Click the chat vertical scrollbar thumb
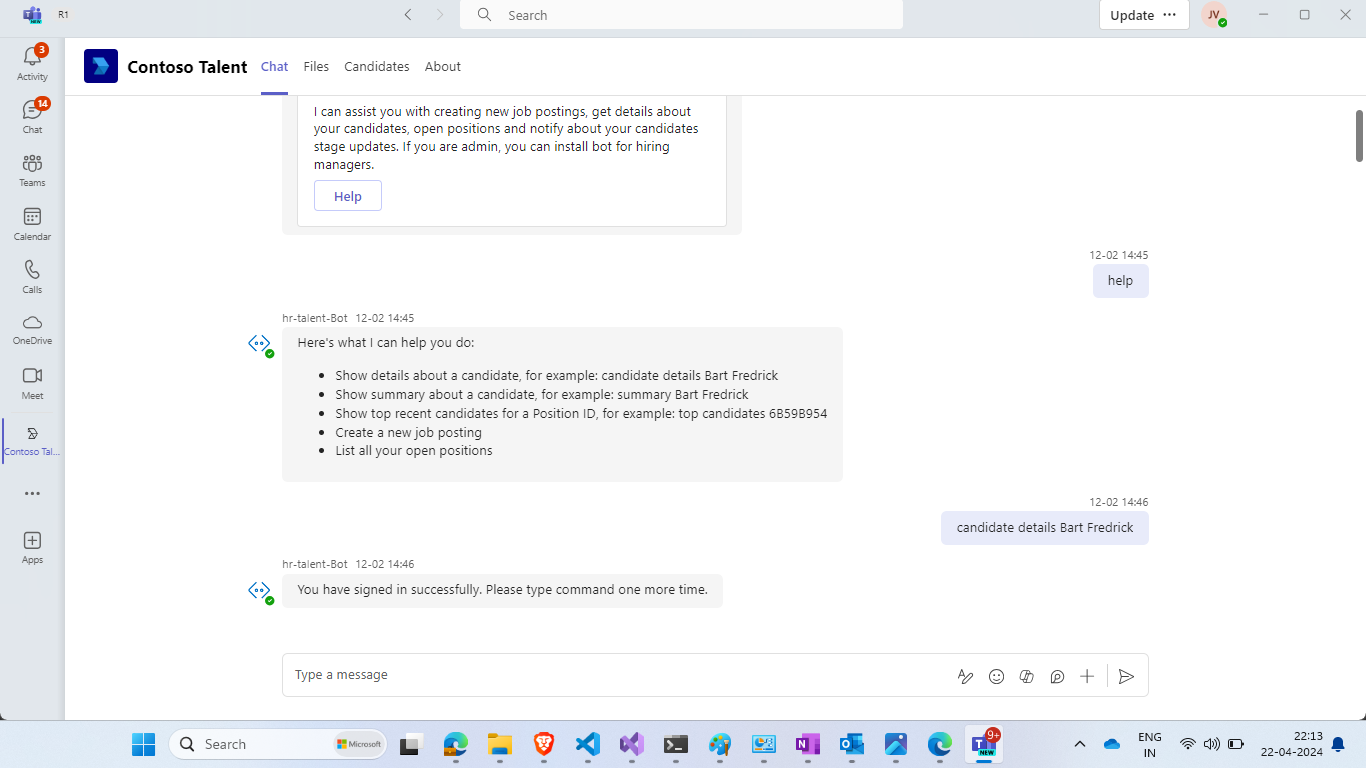1366x768 pixels. (x=1360, y=134)
